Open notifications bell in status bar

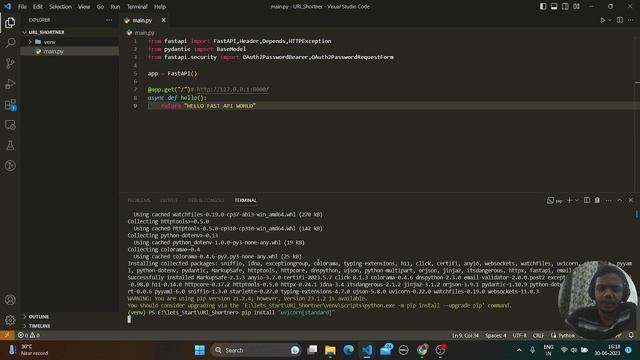[631, 335]
